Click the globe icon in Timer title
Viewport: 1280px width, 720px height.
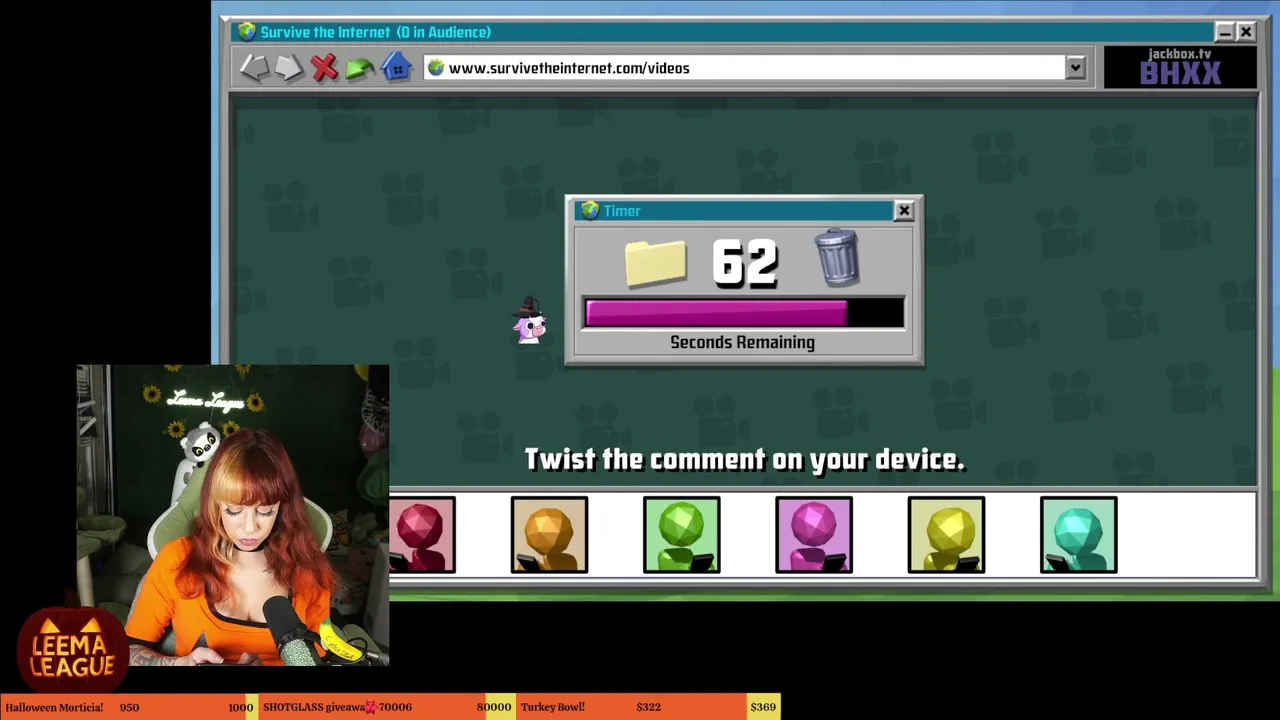point(590,210)
